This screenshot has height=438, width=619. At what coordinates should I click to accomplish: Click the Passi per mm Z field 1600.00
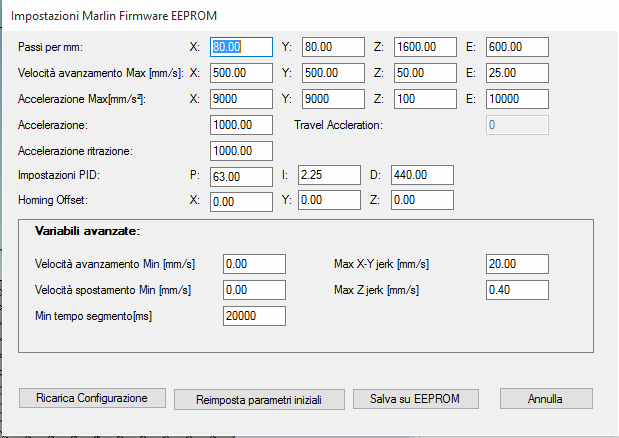pyautogui.click(x=425, y=47)
